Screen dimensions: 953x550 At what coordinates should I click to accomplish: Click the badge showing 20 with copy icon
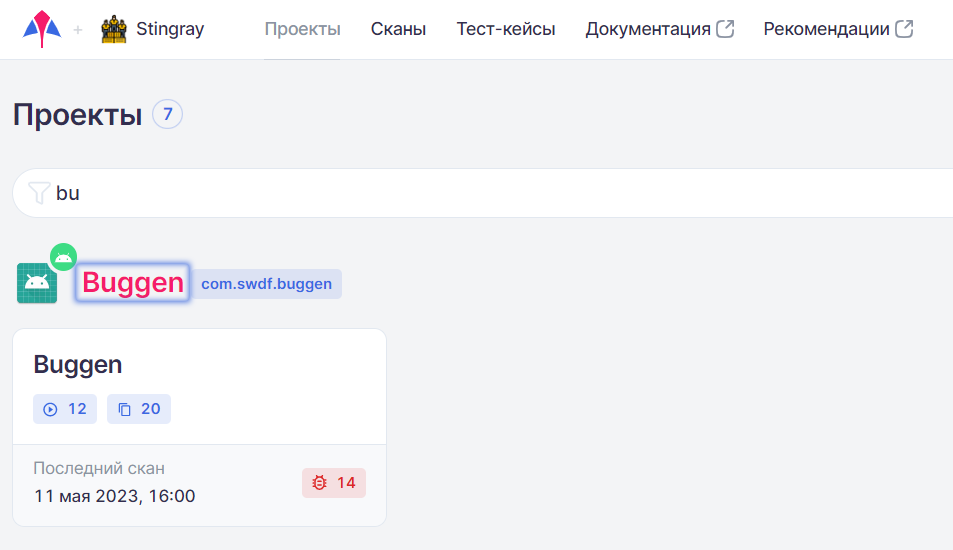pos(139,409)
